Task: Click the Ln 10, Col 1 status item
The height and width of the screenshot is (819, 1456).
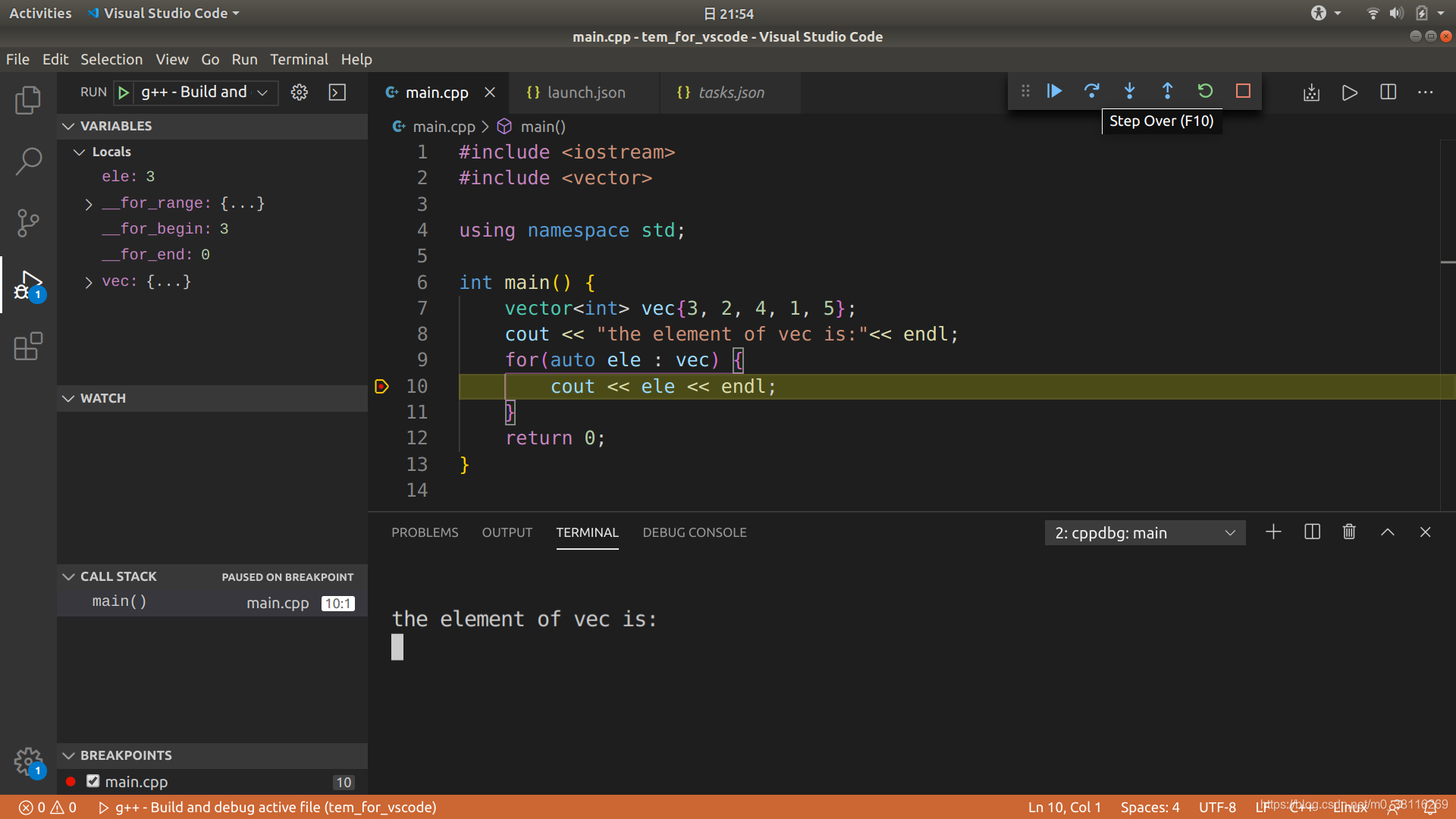Action: (1064, 807)
